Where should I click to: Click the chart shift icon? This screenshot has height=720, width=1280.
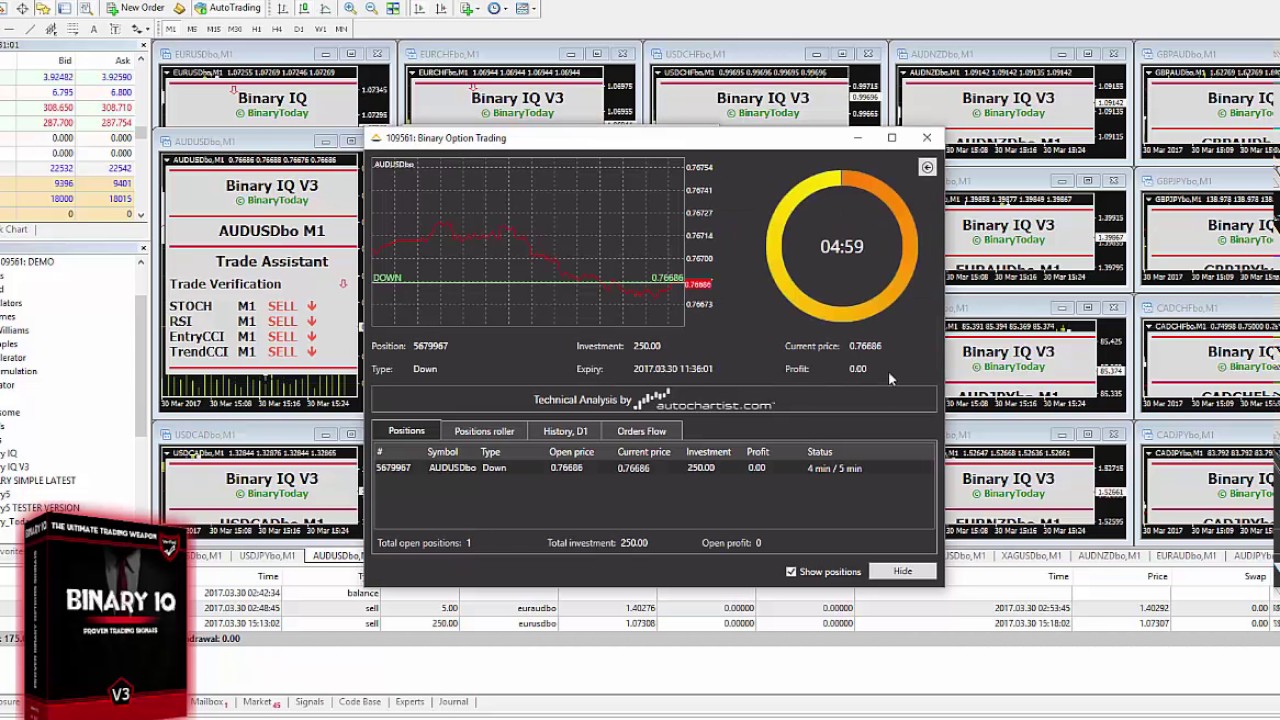click(441, 8)
